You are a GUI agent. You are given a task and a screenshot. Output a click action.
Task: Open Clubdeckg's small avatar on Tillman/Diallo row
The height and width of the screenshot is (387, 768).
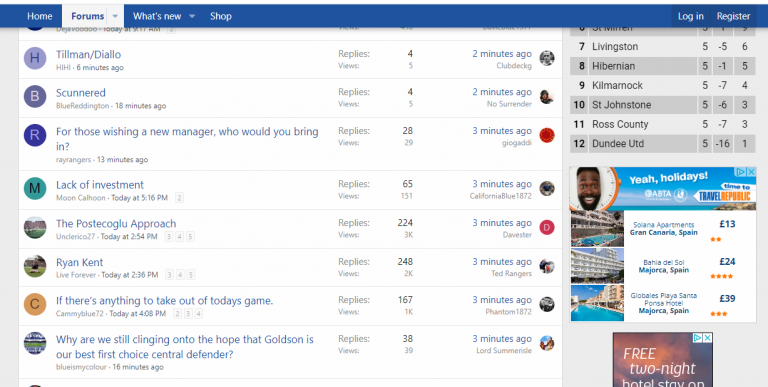tap(547, 58)
